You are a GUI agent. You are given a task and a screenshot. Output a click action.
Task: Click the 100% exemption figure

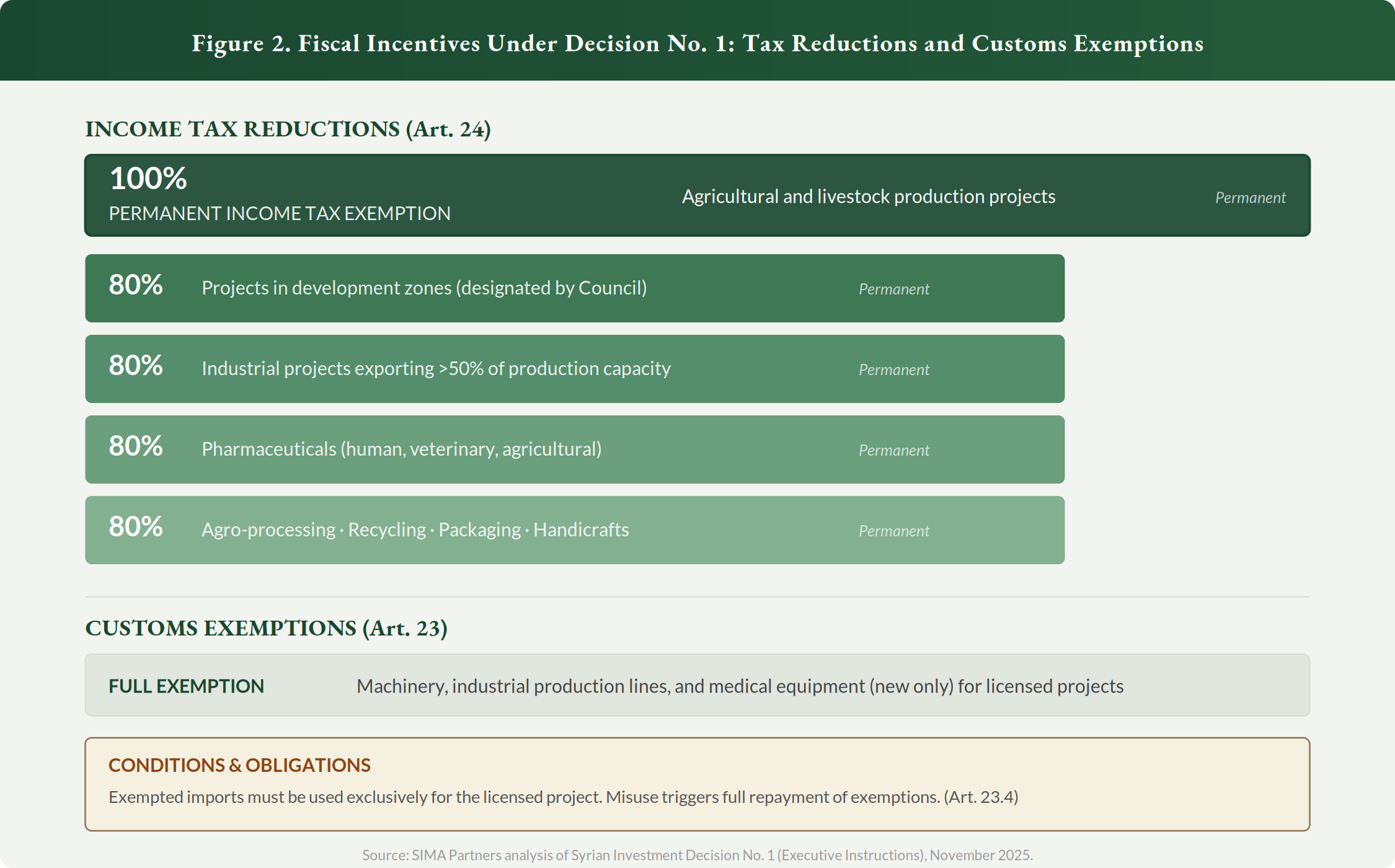[x=148, y=179]
